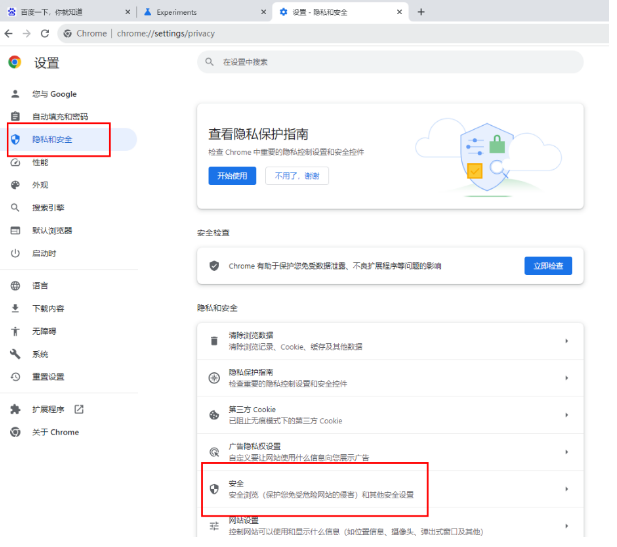Screen dimensions: 617x547
Task: Open the 安全 safe browsing row
Action: 390,489
